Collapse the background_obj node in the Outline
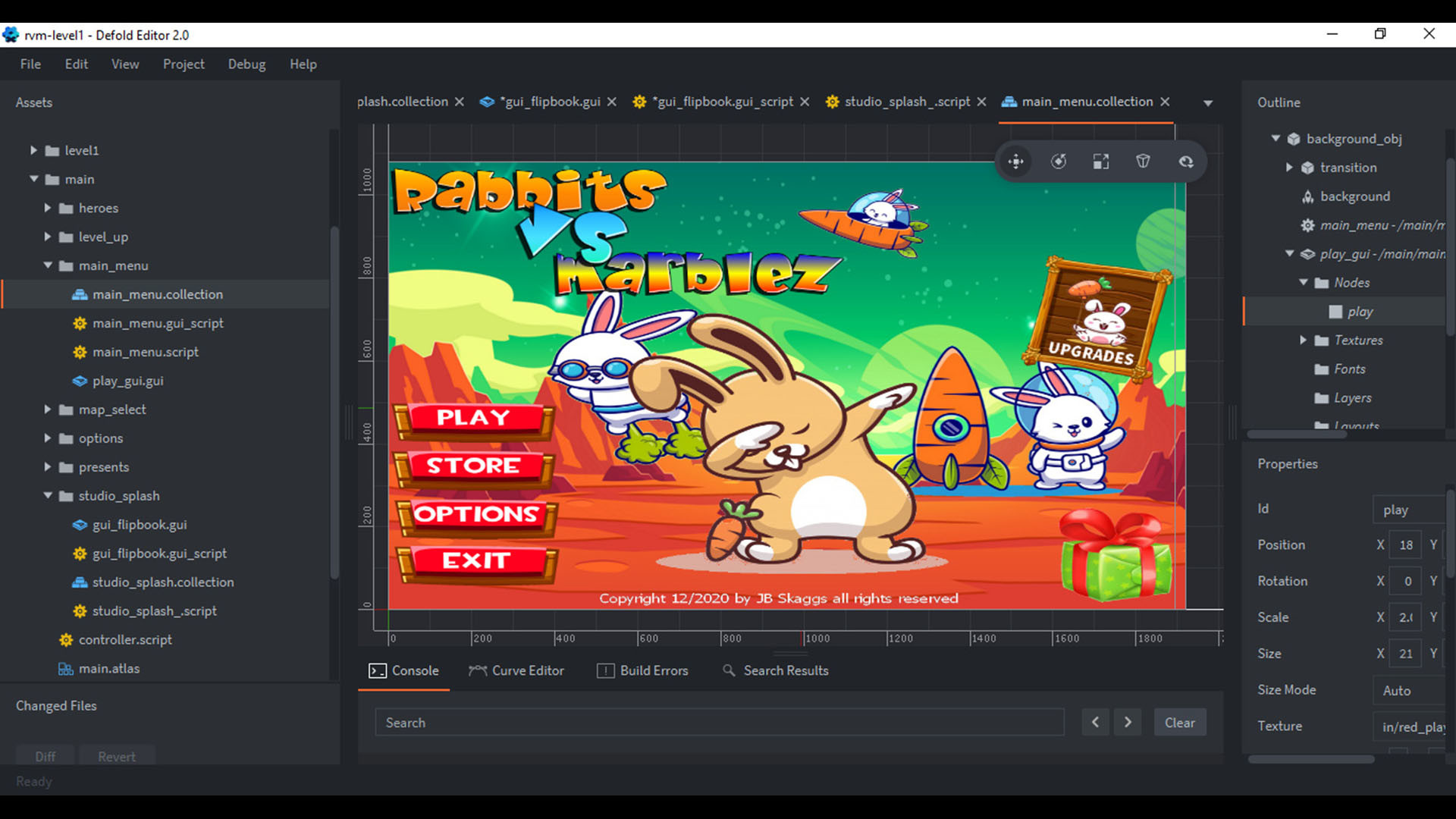Viewport: 1456px width, 819px height. click(1276, 139)
